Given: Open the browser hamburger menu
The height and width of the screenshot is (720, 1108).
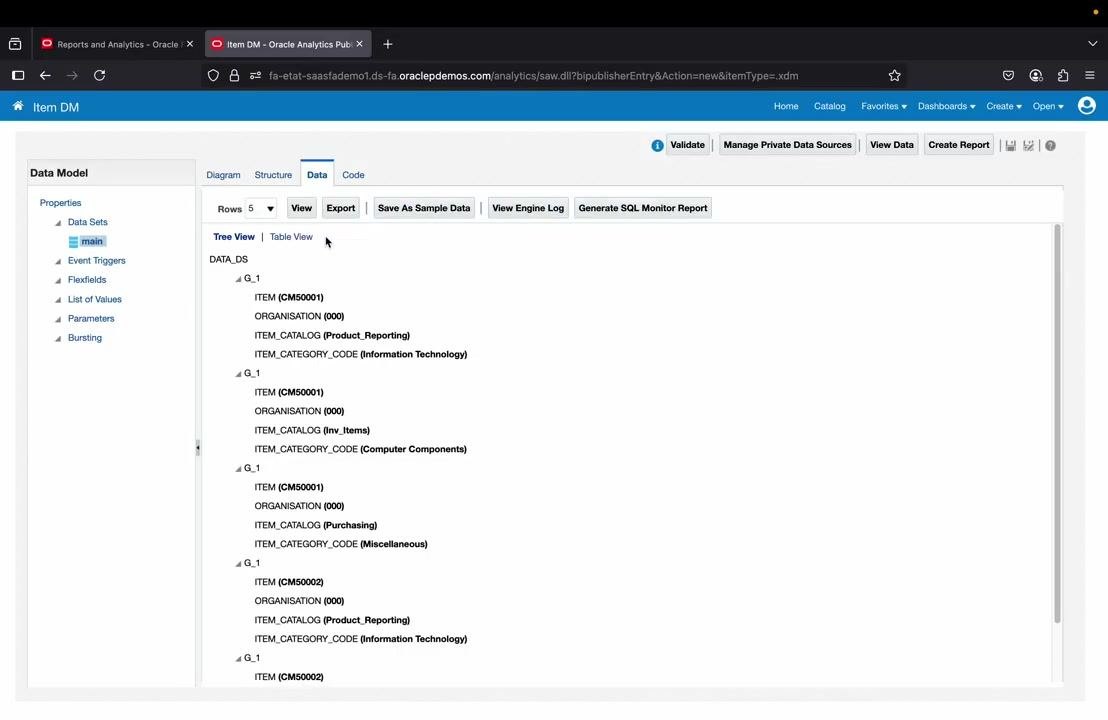Looking at the screenshot, I should pyautogui.click(x=1090, y=76).
